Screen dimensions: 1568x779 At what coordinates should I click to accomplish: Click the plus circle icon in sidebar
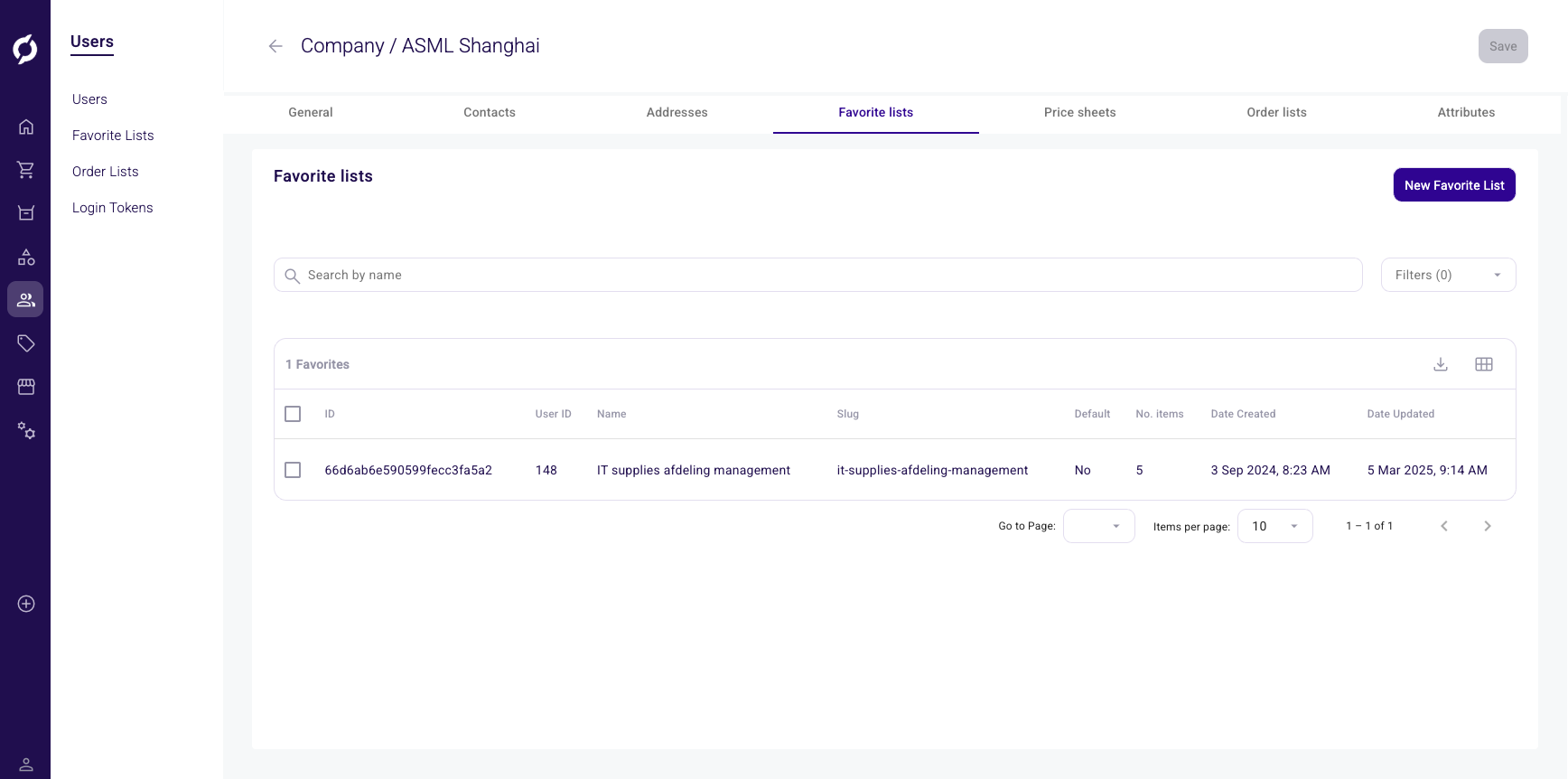pos(26,604)
